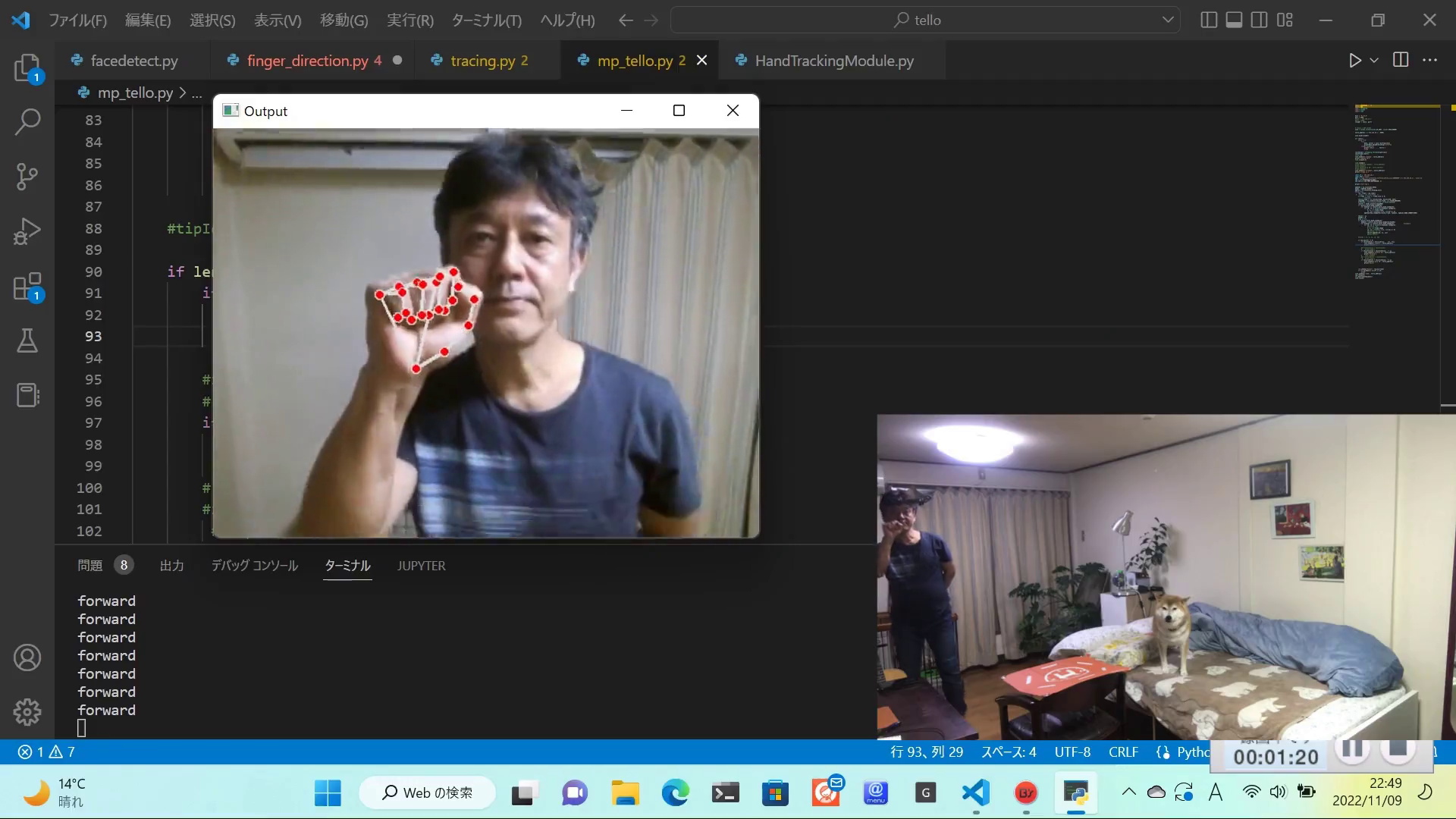Select the ターミナル panel tab

(x=347, y=566)
